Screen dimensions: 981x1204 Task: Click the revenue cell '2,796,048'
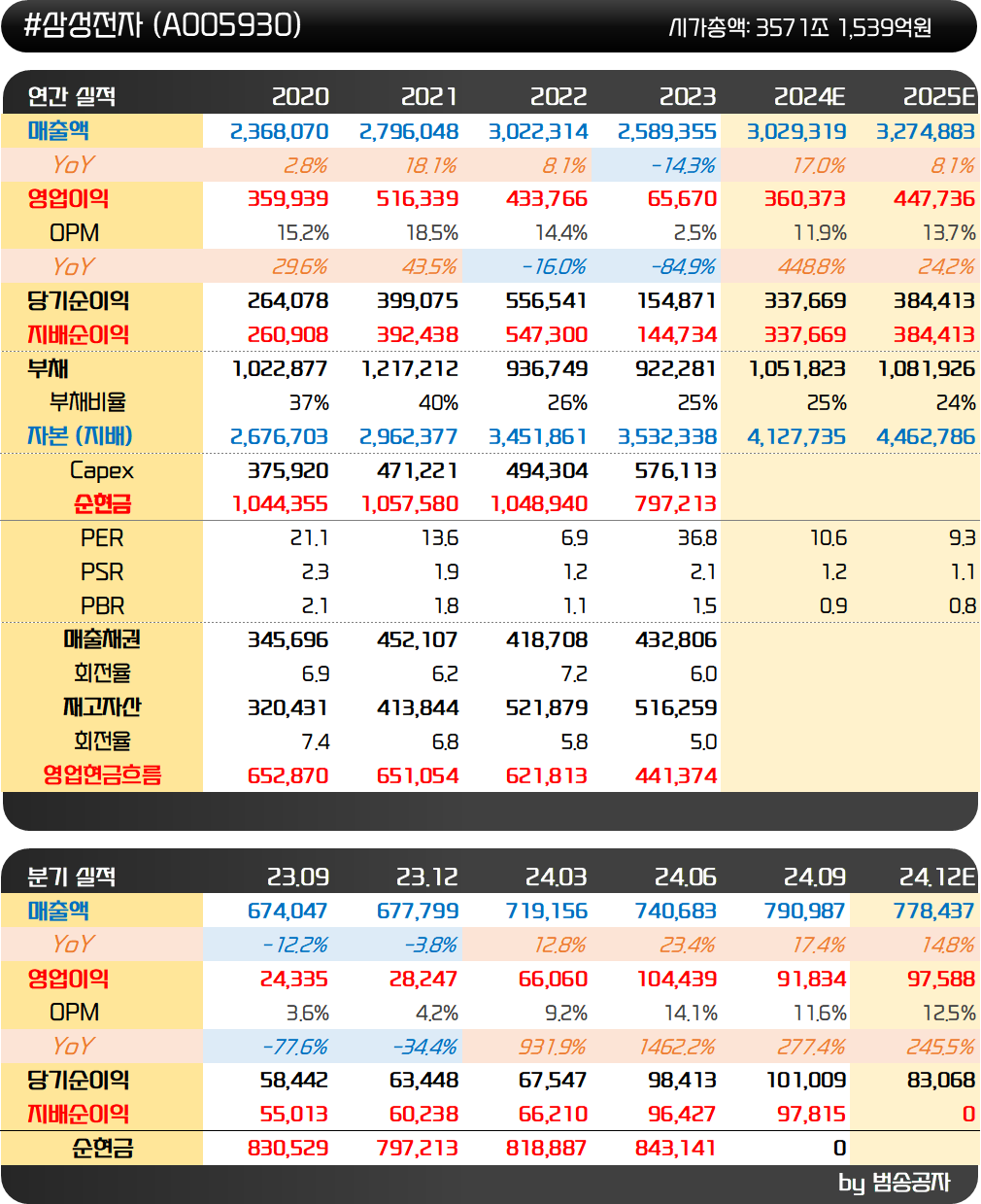tap(409, 131)
